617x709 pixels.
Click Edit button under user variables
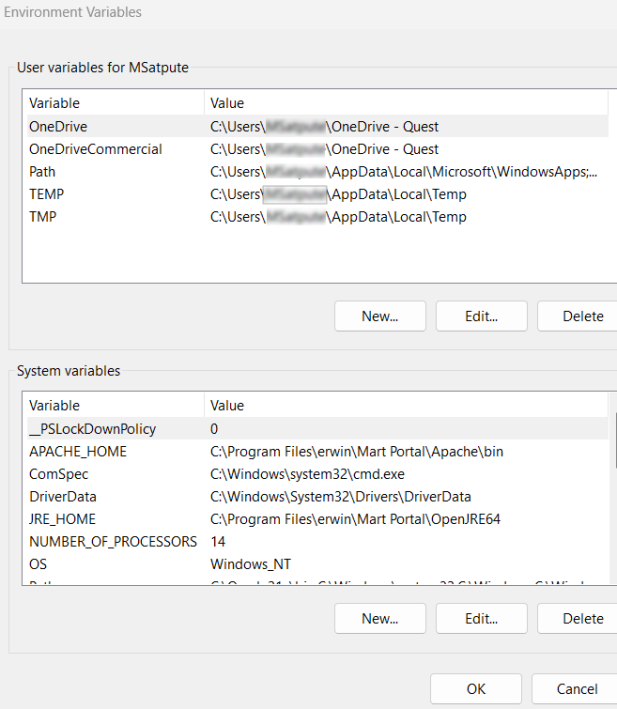(482, 316)
